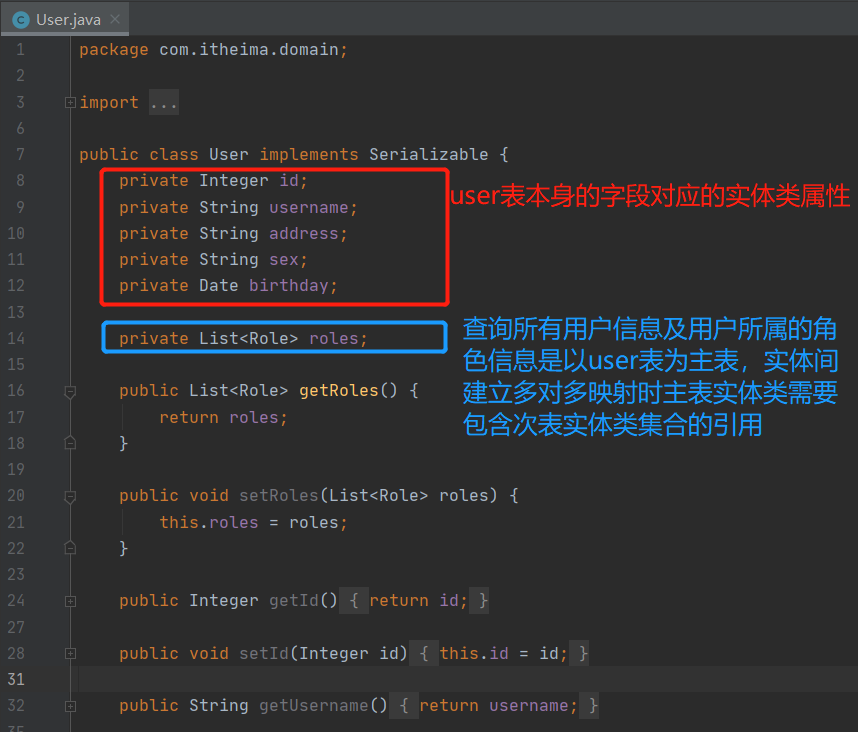Place cursor on class name 'User'
This screenshot has height=732, width=858.
[x=229, y=154]
